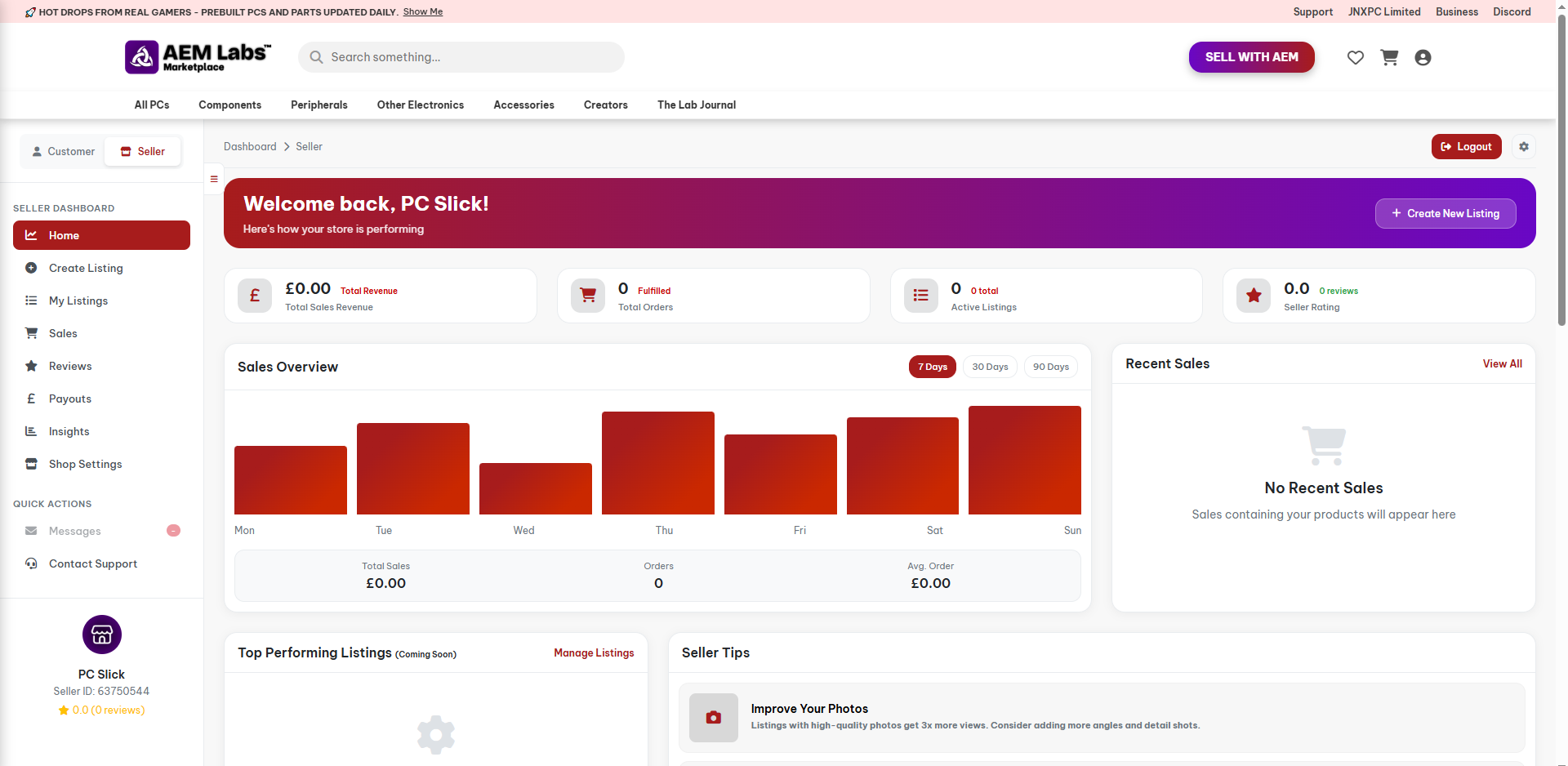Open the shopping cart icon
The image size is (1568, 766).
tap(1389, 57)
